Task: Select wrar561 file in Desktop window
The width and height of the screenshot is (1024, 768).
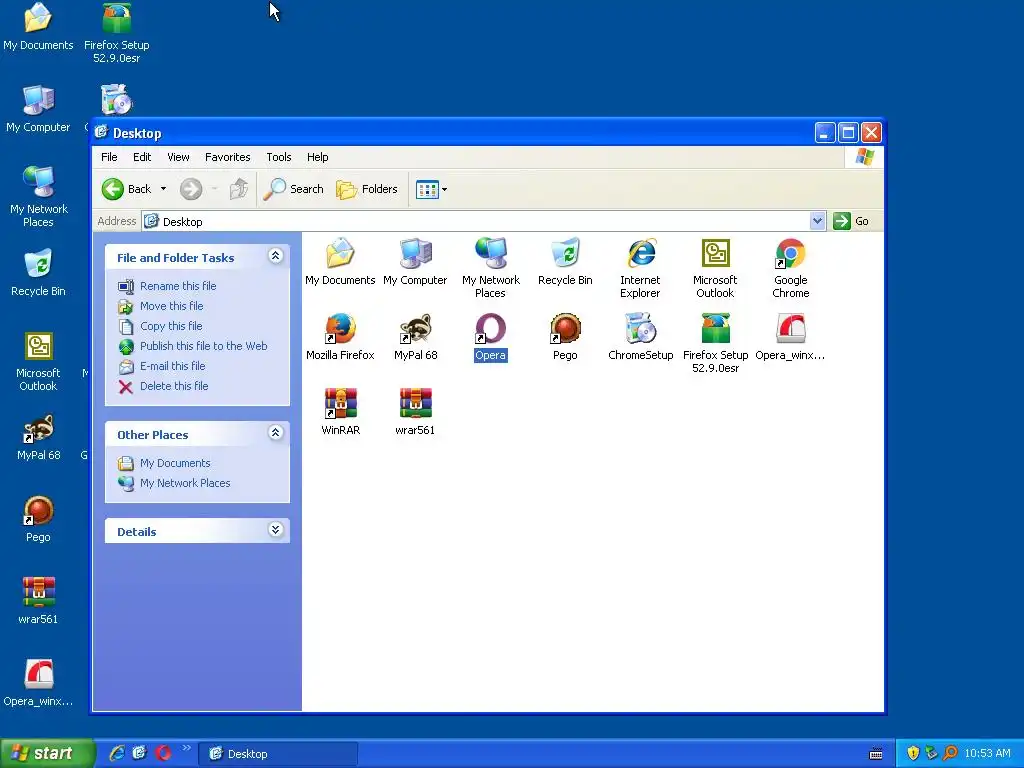Action: [415, 412]
